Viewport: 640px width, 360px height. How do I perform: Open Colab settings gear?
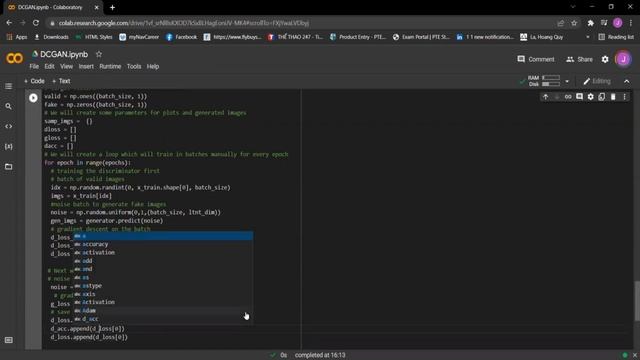[x=605, y=59]
